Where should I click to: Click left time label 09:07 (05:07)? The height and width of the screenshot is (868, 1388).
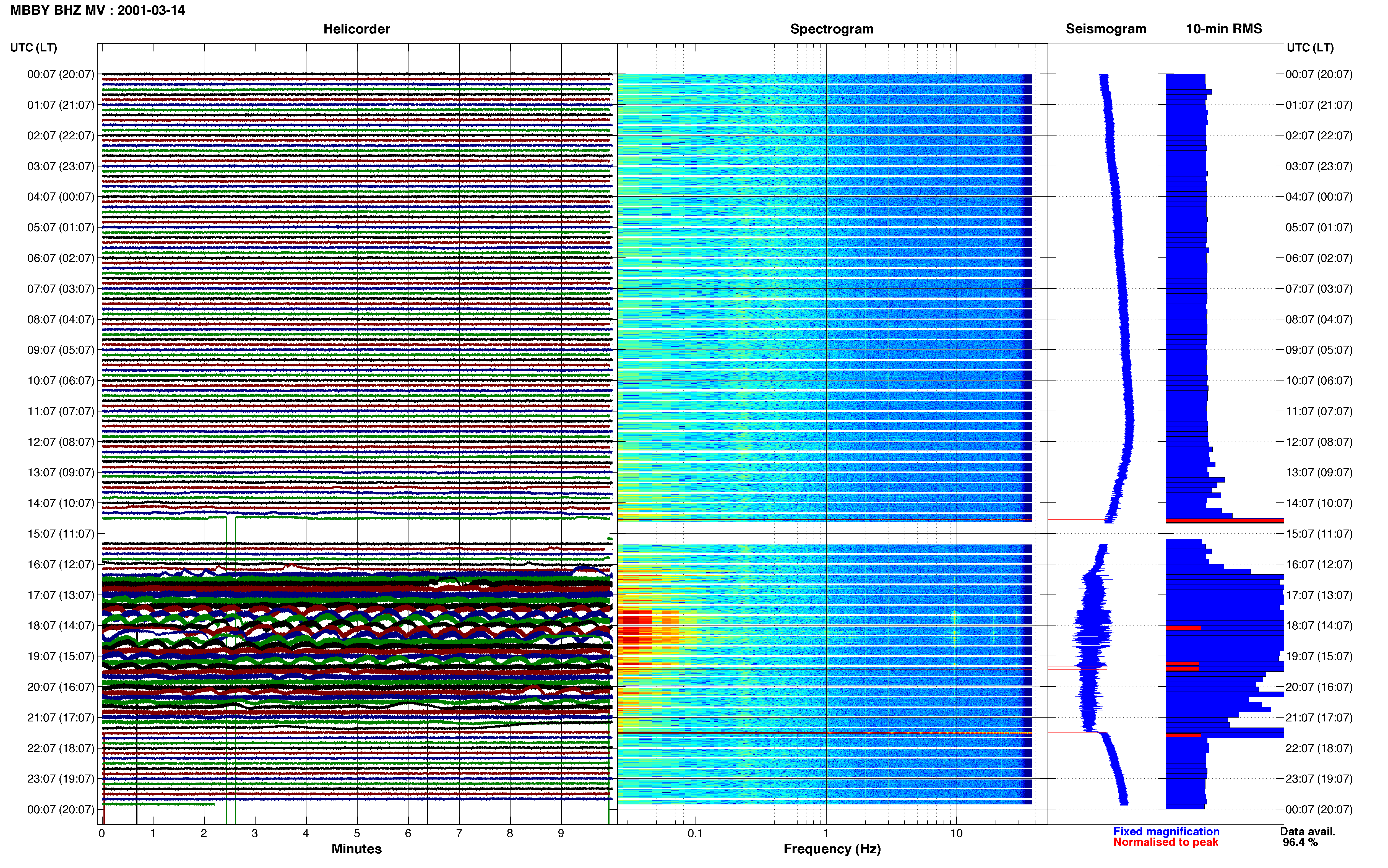point(60,350)
